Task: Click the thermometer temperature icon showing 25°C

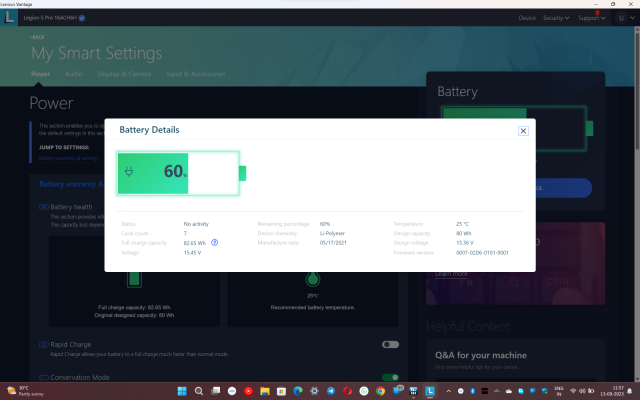Action: pos(313,280)
